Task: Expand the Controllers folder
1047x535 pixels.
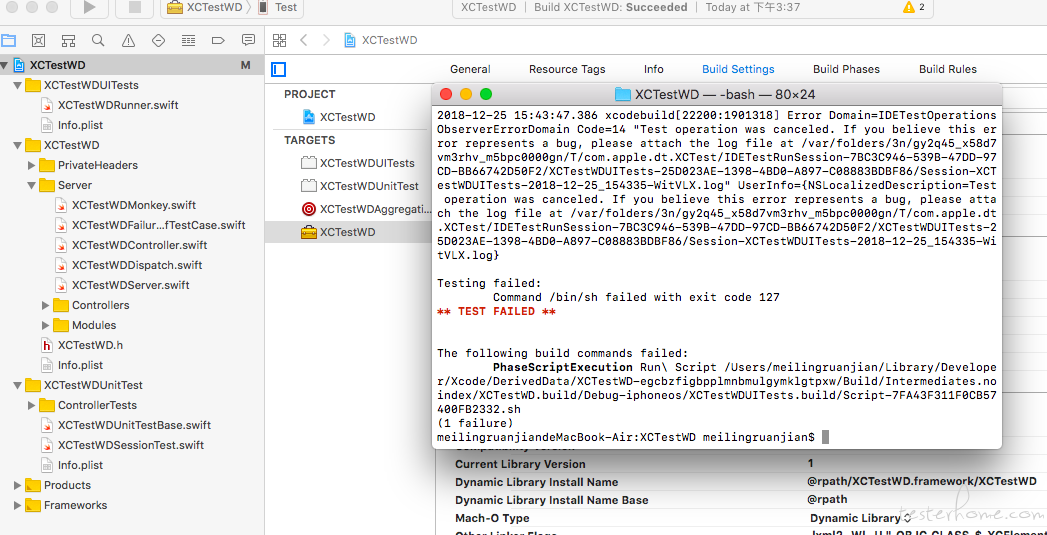Action: 45,305
